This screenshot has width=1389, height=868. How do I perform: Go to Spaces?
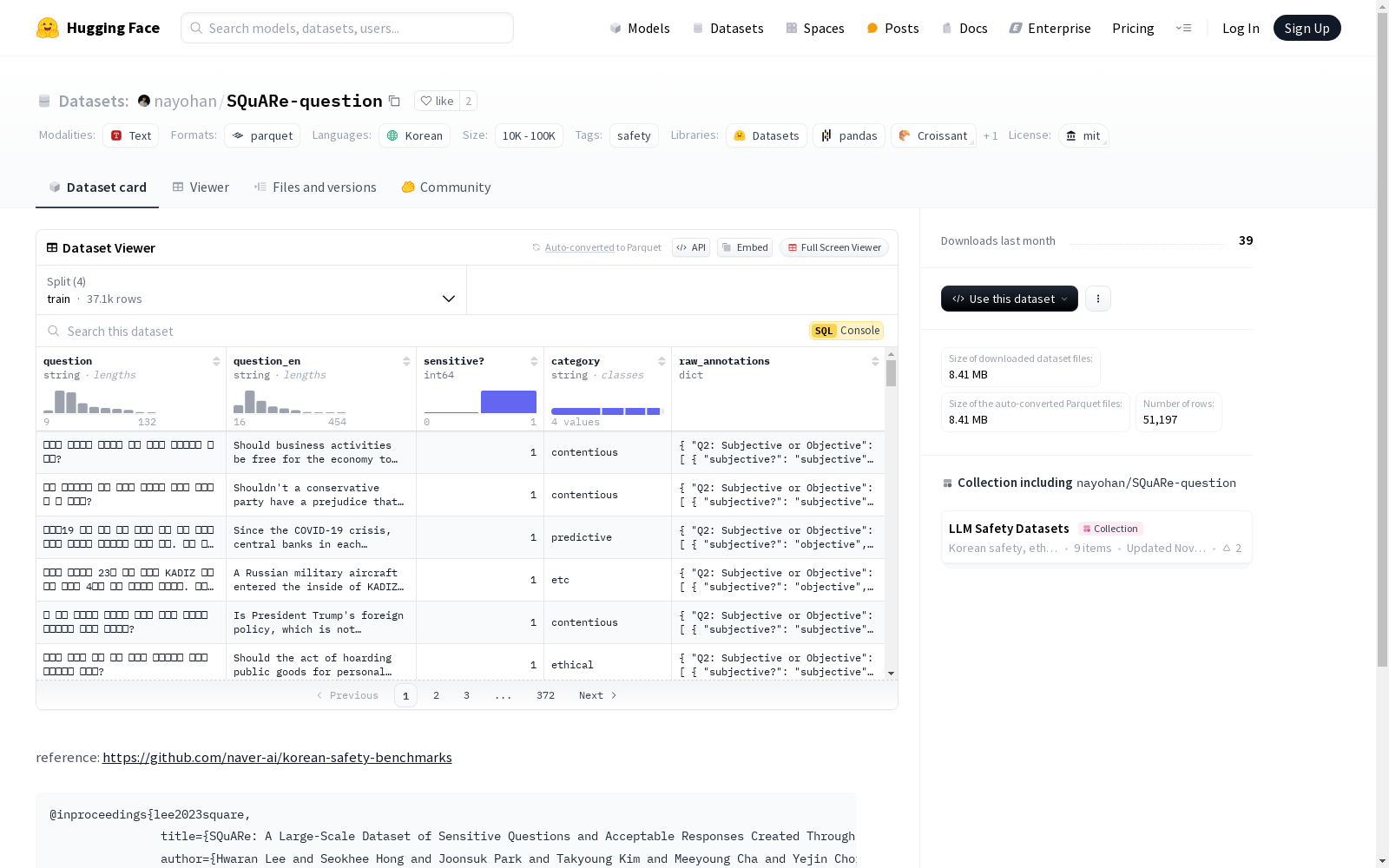(x=815, y=28)
